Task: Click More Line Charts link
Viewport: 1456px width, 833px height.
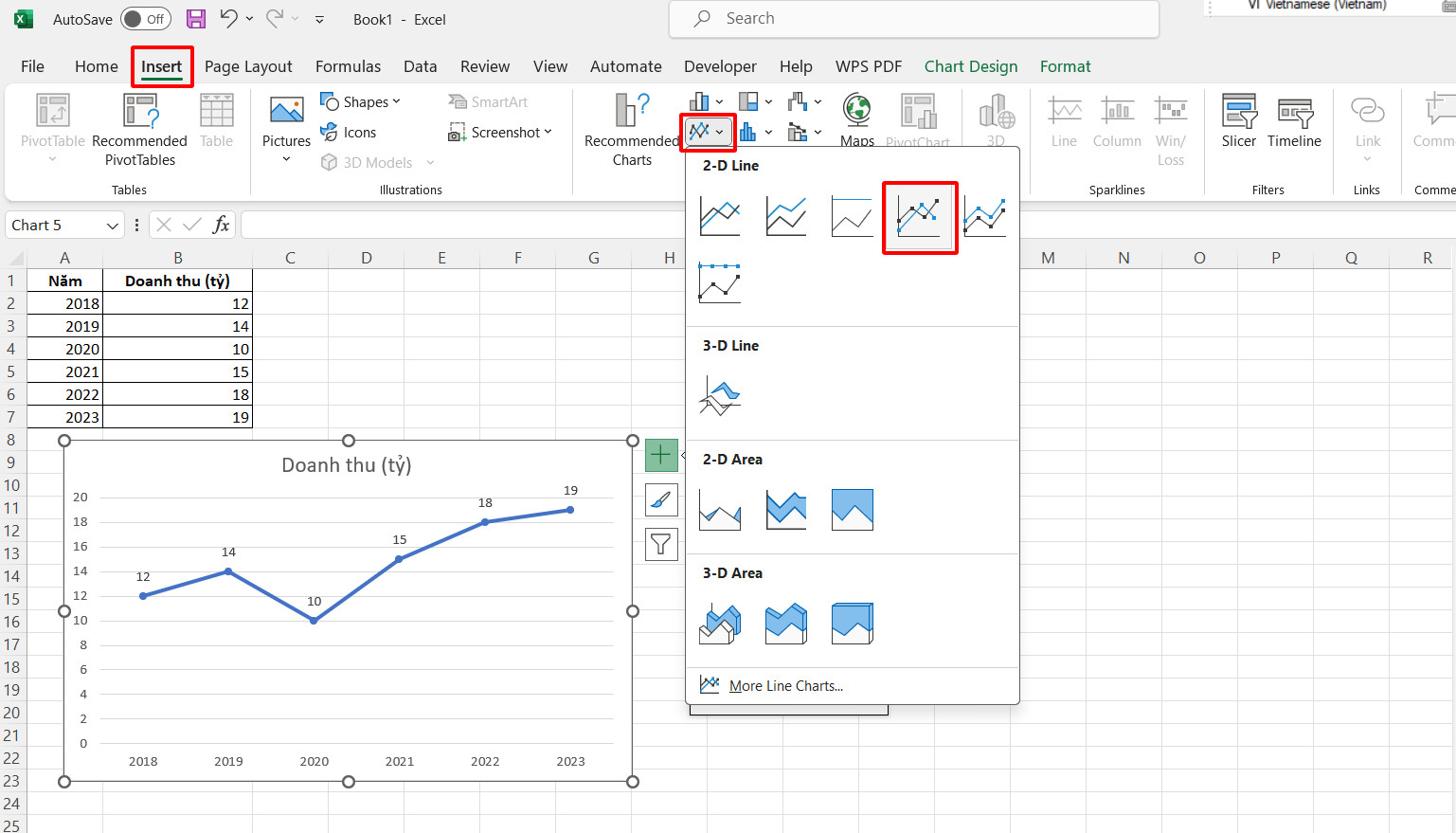Action: [x=785, y=686]
